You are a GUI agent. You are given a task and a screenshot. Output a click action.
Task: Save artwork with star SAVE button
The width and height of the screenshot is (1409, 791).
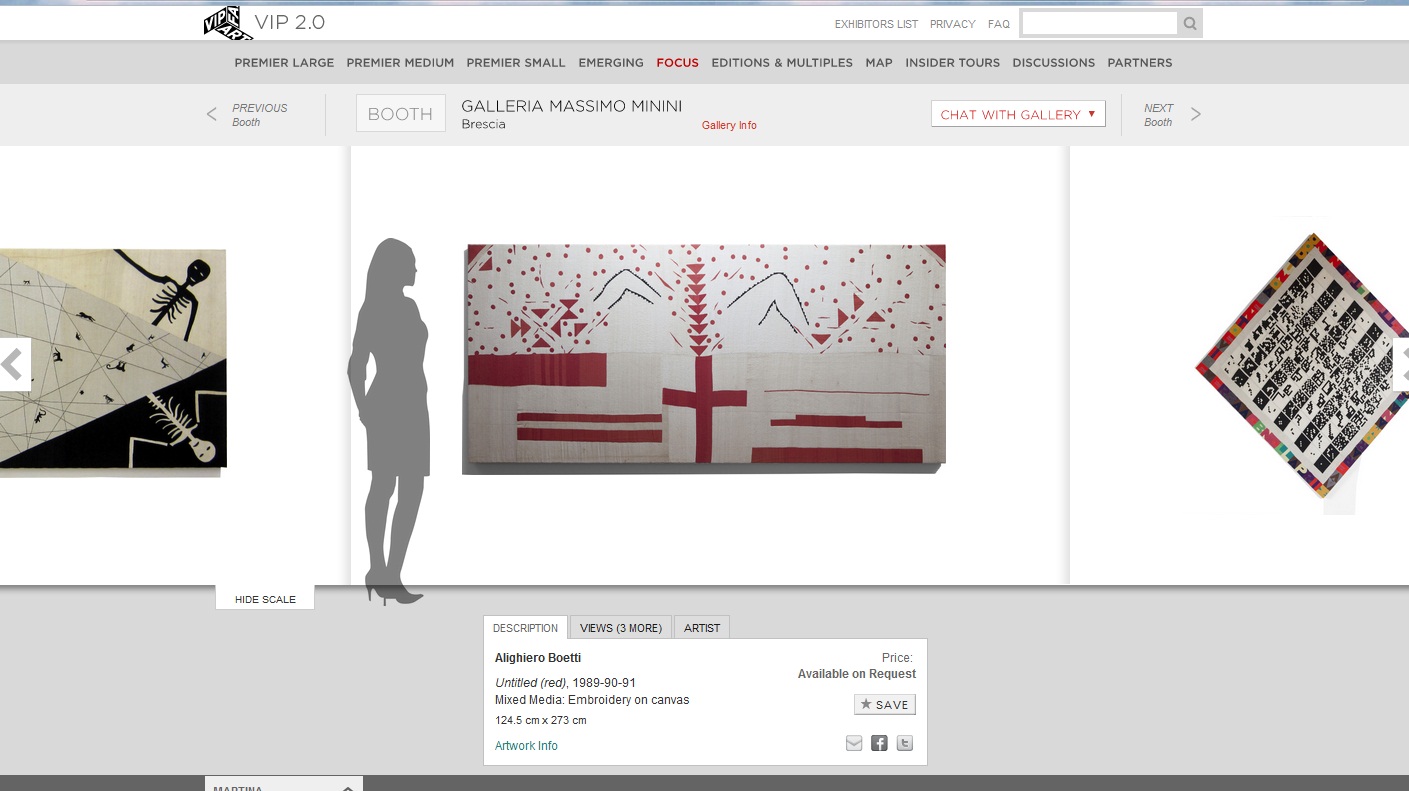pos(885,705)
